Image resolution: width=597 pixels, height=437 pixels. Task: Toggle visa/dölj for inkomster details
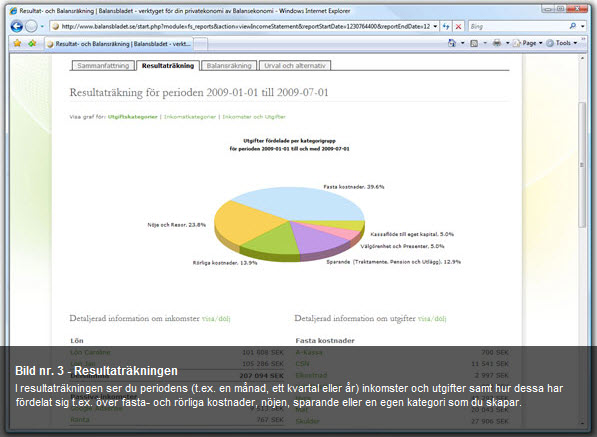tap(216, 319)
